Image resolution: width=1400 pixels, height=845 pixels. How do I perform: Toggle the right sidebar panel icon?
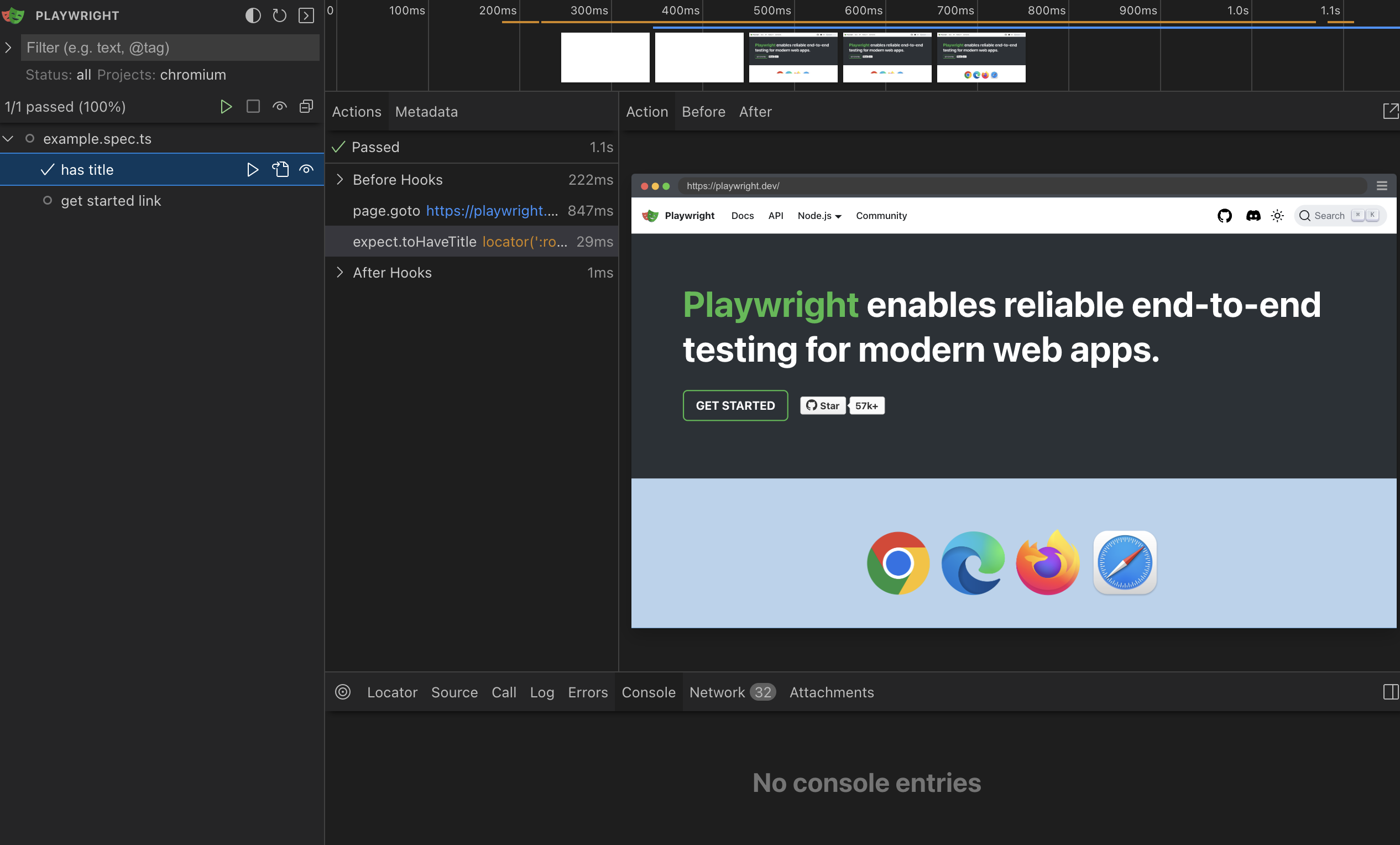tap(1392, 692)
